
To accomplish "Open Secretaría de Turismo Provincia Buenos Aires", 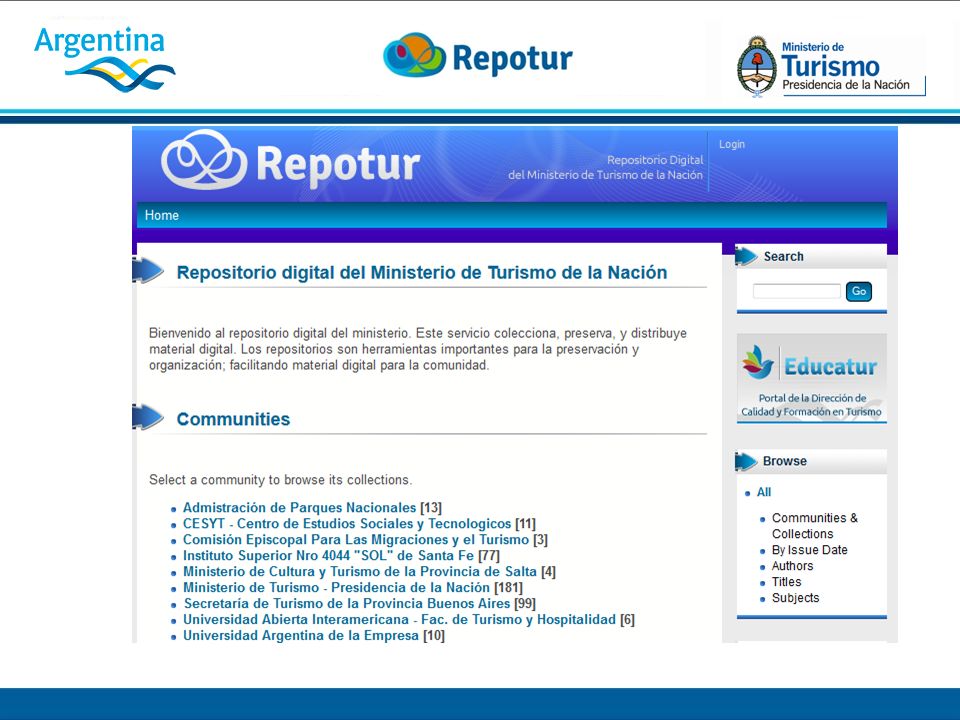I will click(347, 603).
